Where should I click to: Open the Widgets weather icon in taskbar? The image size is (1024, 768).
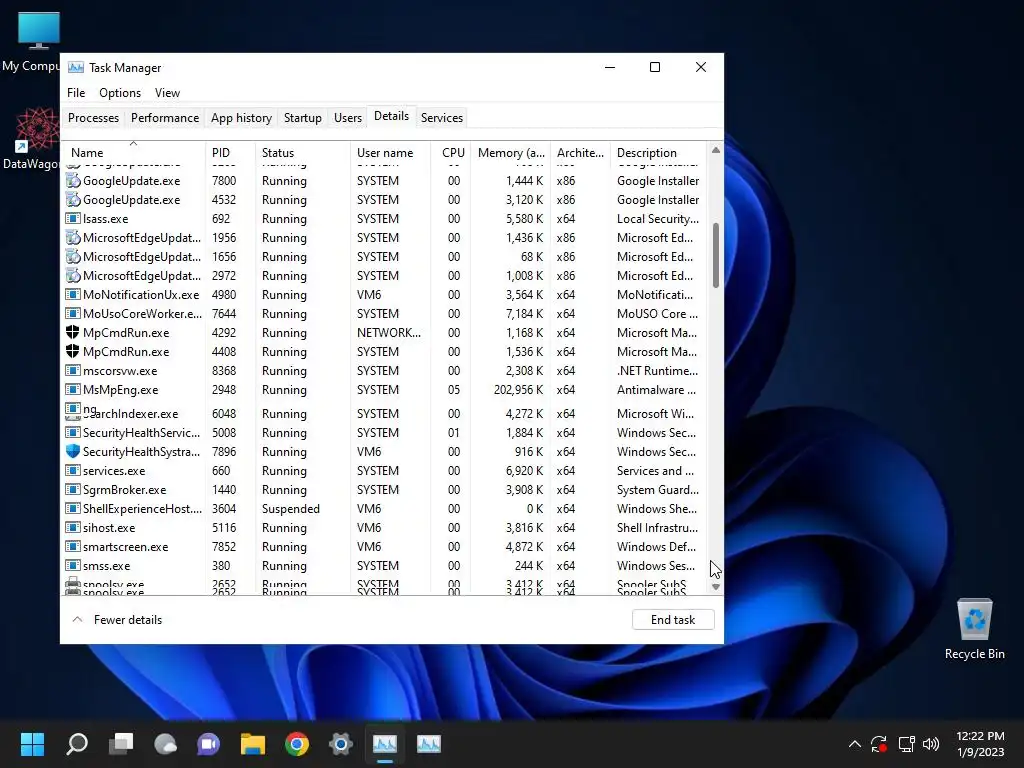[165, 743]
